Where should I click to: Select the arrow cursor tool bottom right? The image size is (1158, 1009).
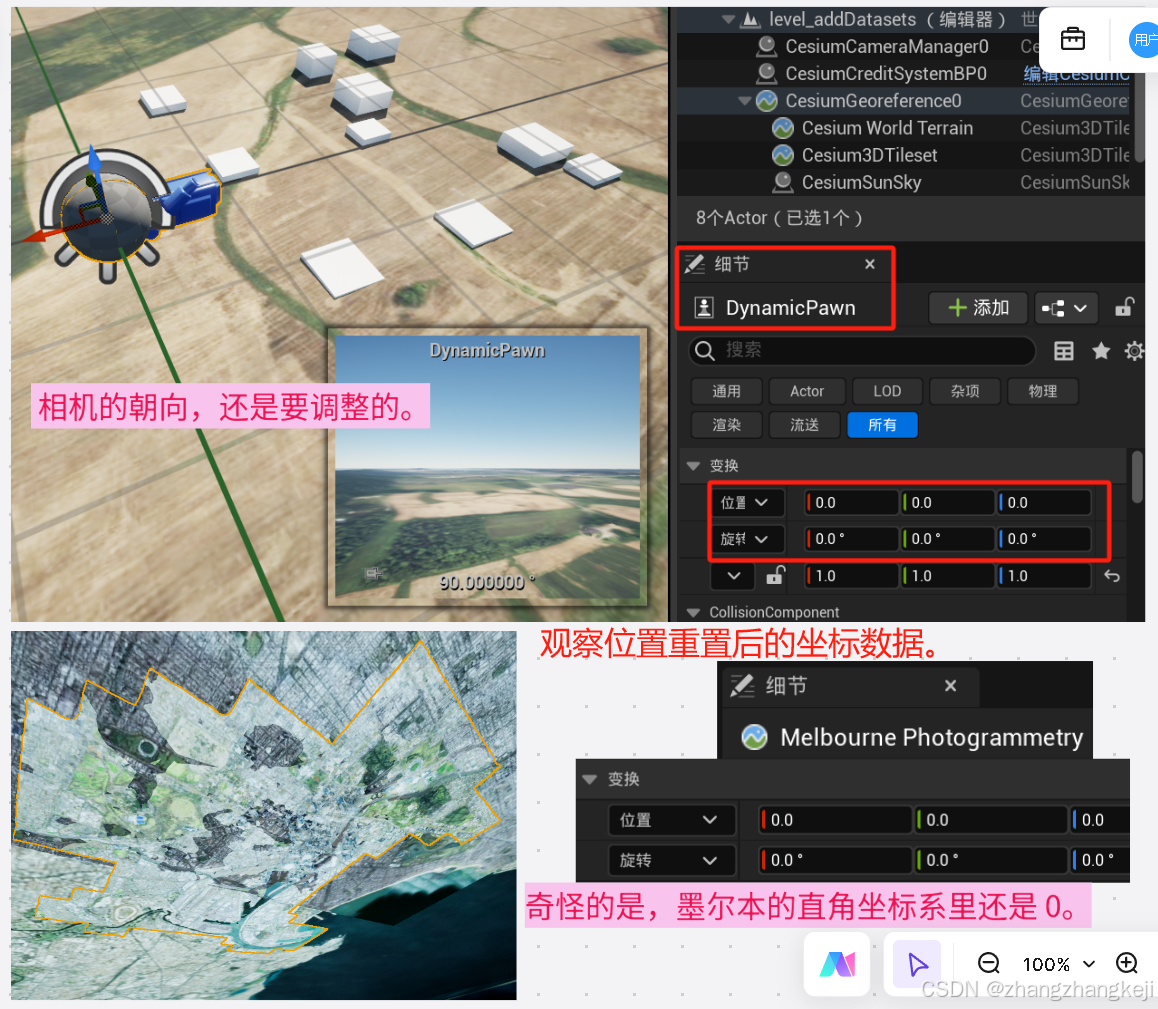point(916,963)
